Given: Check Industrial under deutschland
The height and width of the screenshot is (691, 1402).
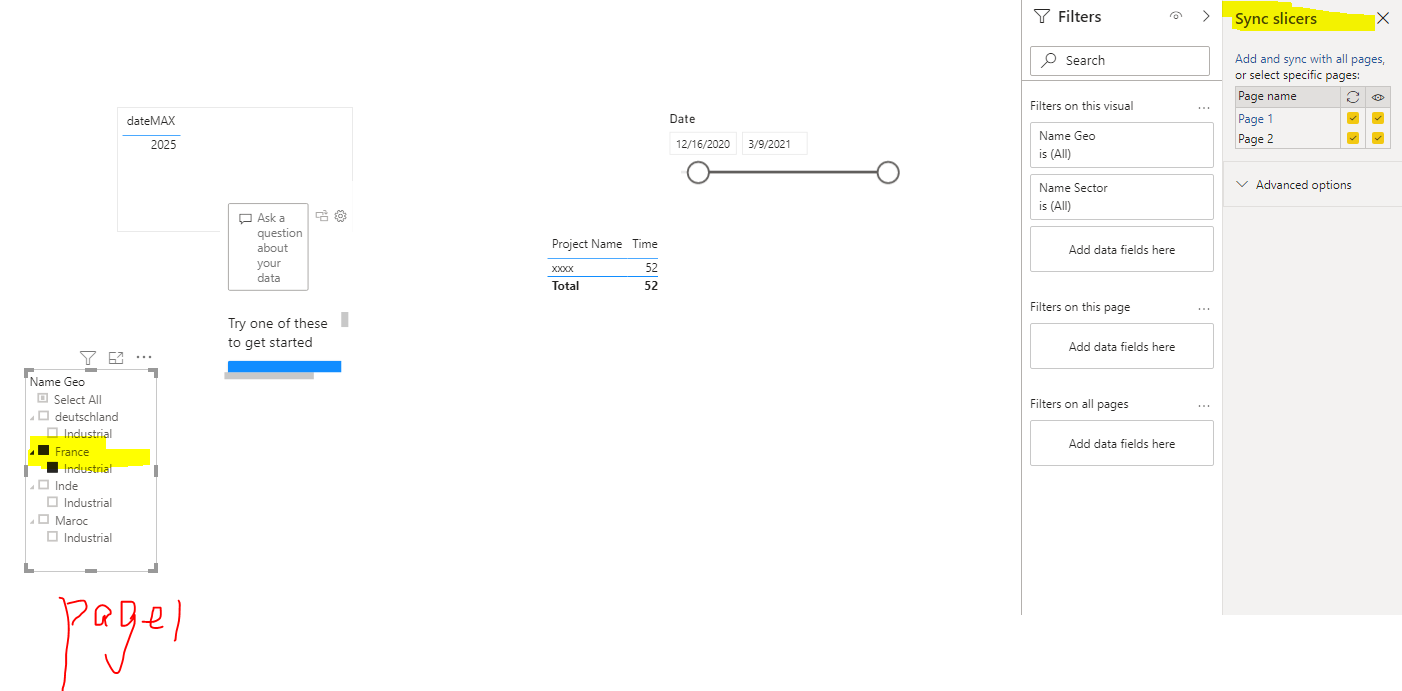Looking at the screenshot, I should coord(53,432).
